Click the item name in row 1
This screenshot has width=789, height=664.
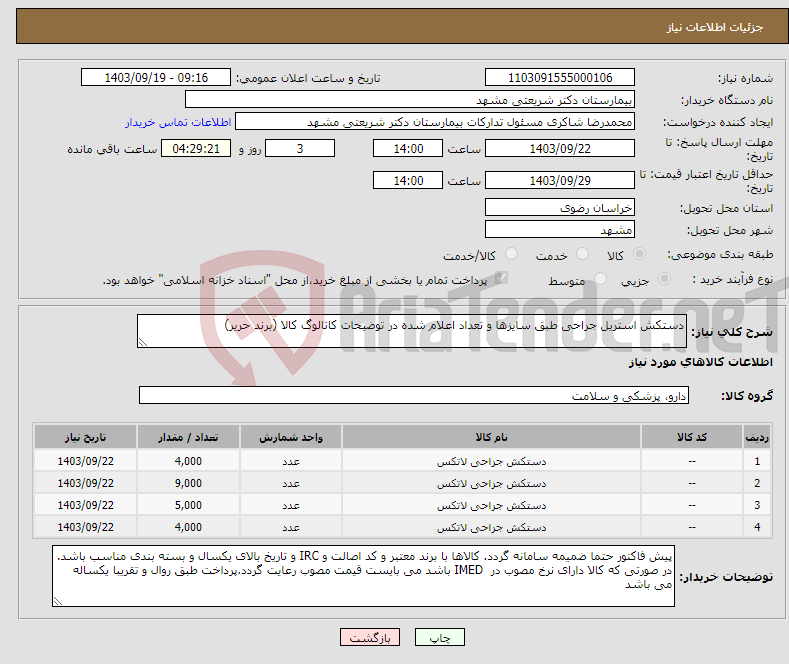(x=491, y=461)
